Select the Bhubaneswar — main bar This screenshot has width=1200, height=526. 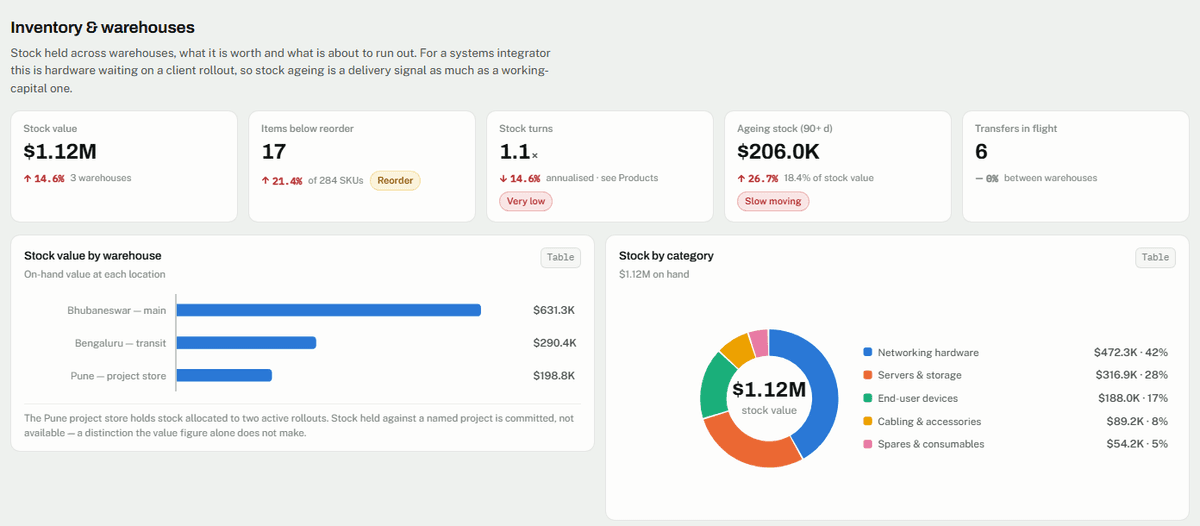pyautogui.click(x=329, y=310)
